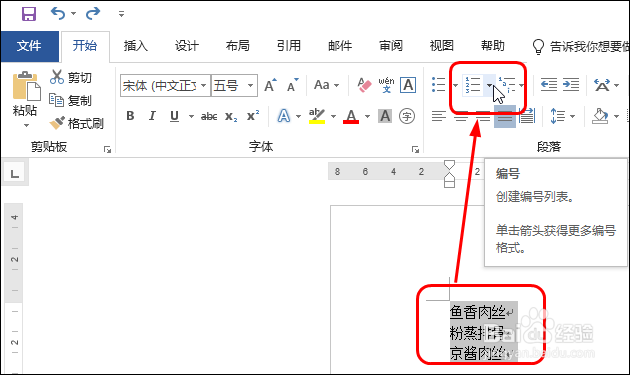This screenshot has width=630, height=375.
Task: Increase font size with the grow font icon
Action: (x=270, y=85)
